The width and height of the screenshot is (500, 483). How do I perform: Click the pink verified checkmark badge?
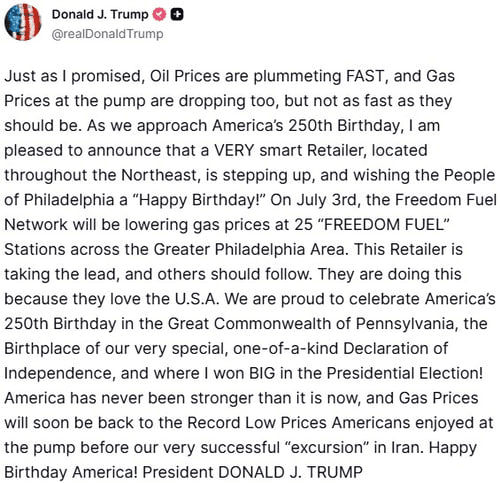pos(159,14)
